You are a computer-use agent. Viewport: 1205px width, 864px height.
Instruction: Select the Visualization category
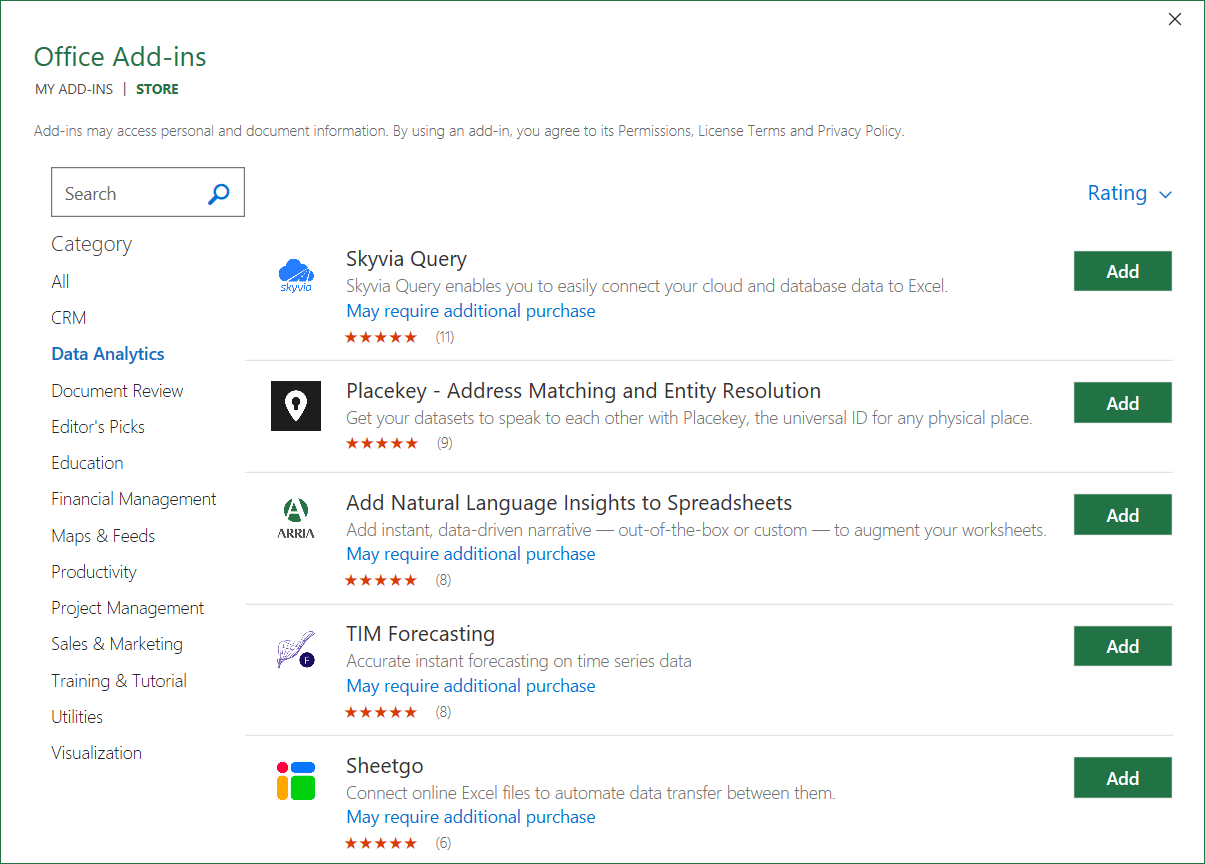click(x=96, y=752)
